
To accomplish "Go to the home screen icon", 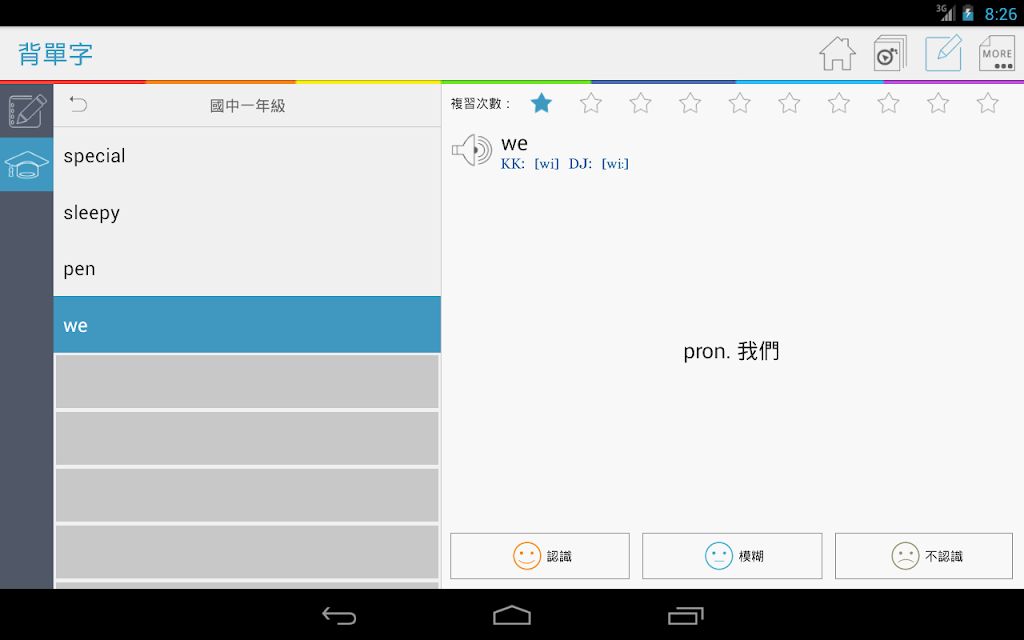I will coord(837,54).
